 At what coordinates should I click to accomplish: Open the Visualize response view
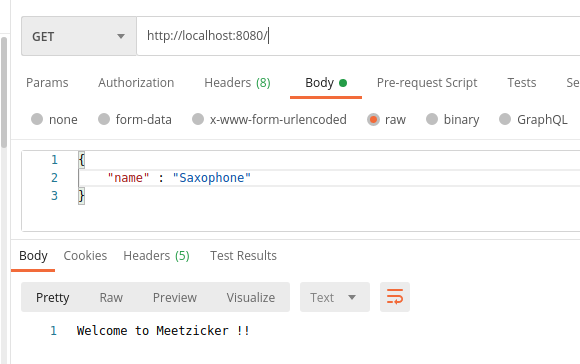[251, 297]
